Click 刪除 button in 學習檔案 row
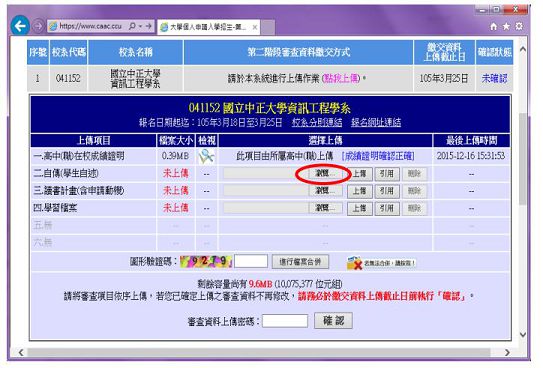Screen dimensions: 543x368 (415, 208)
